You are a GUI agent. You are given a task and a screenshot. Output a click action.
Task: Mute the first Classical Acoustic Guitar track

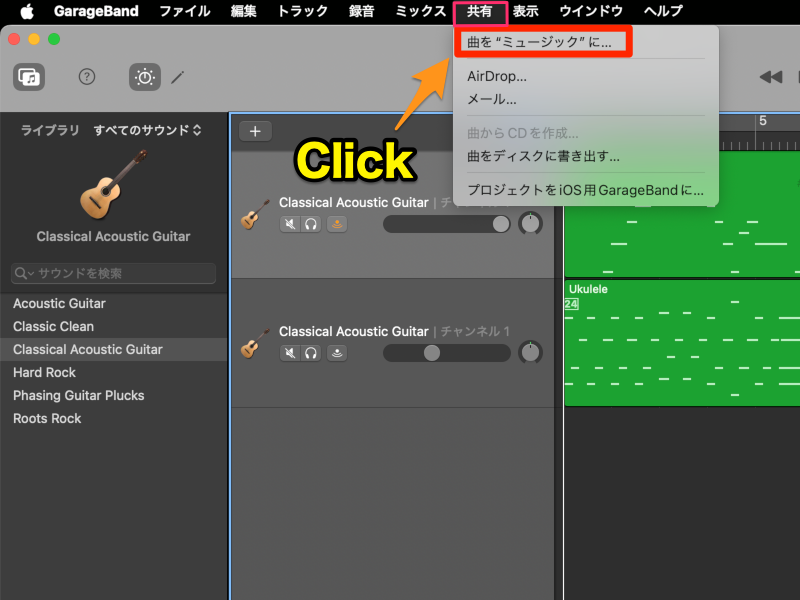289,224
